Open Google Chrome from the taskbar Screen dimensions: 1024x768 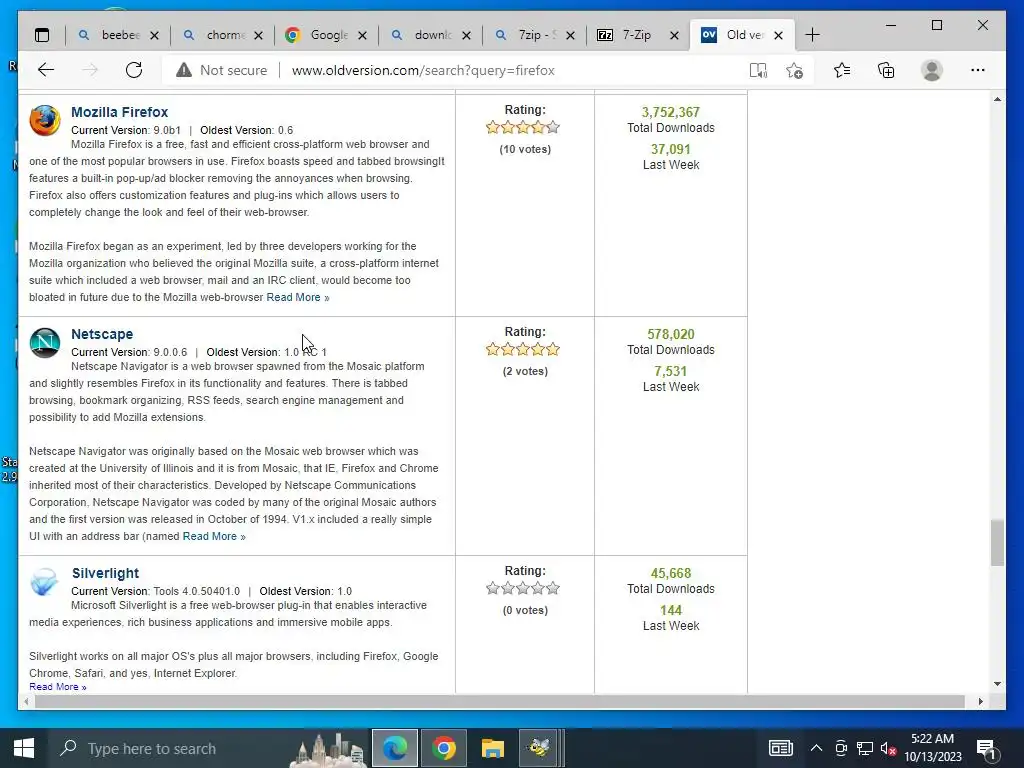click(444, 748)
